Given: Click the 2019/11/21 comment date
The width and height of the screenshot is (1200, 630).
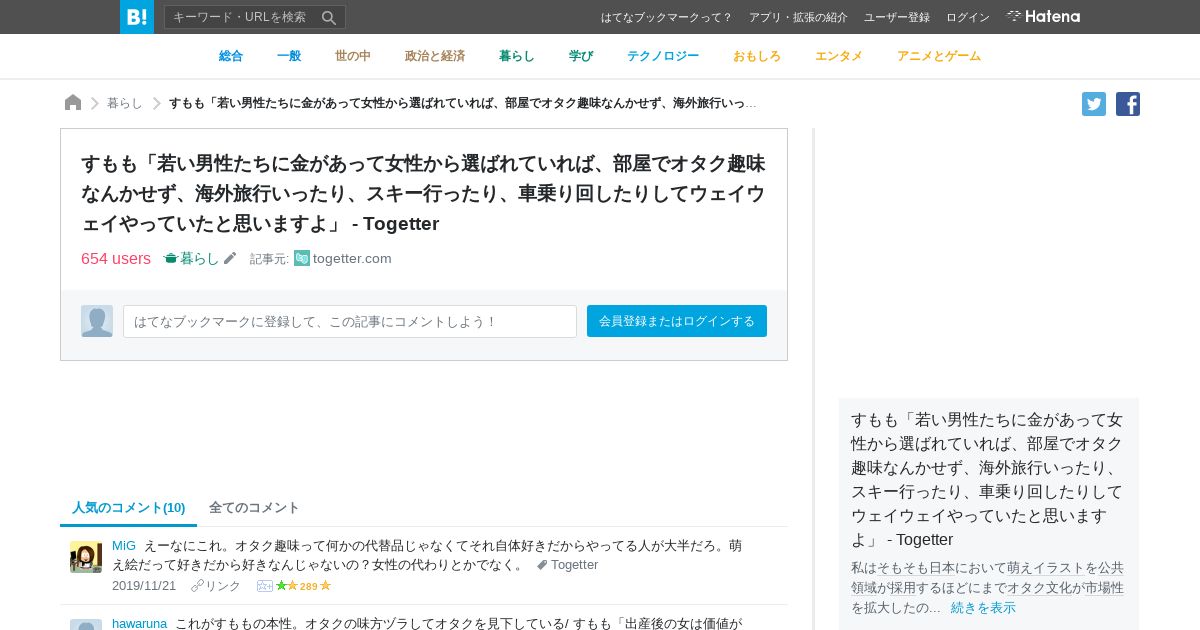Looking at the screenshot, I should point(144,586).
